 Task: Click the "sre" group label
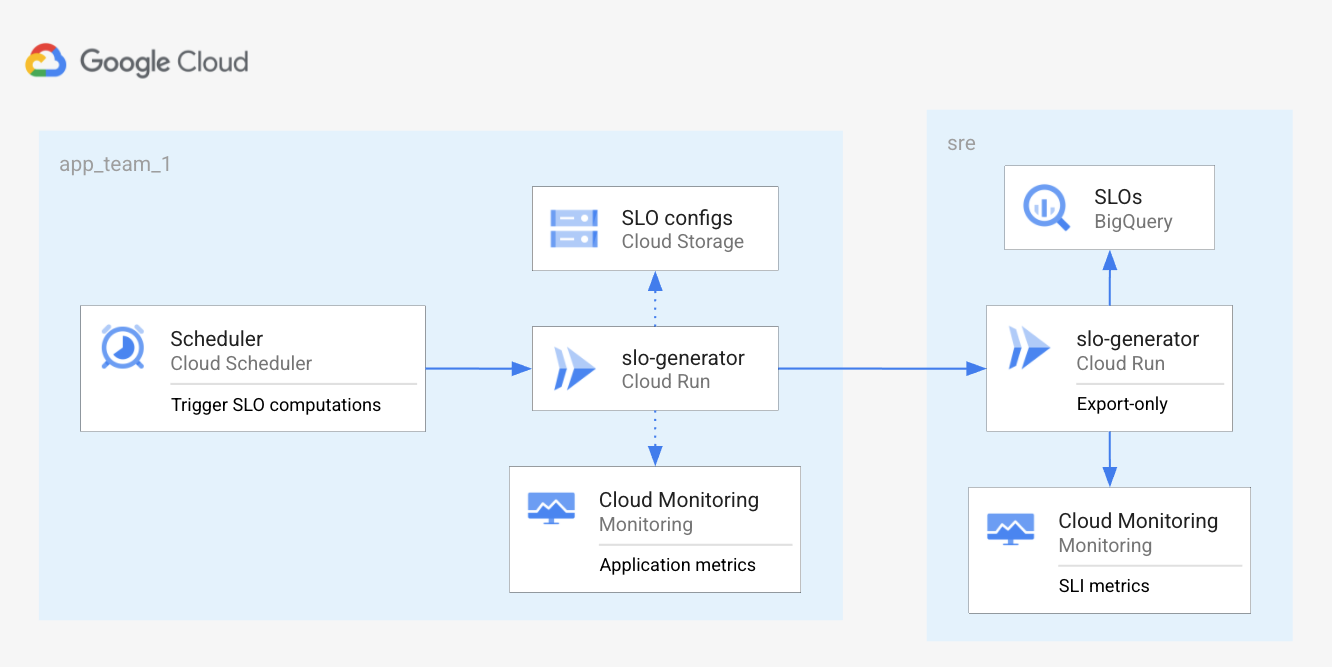(x=961, y=144)
